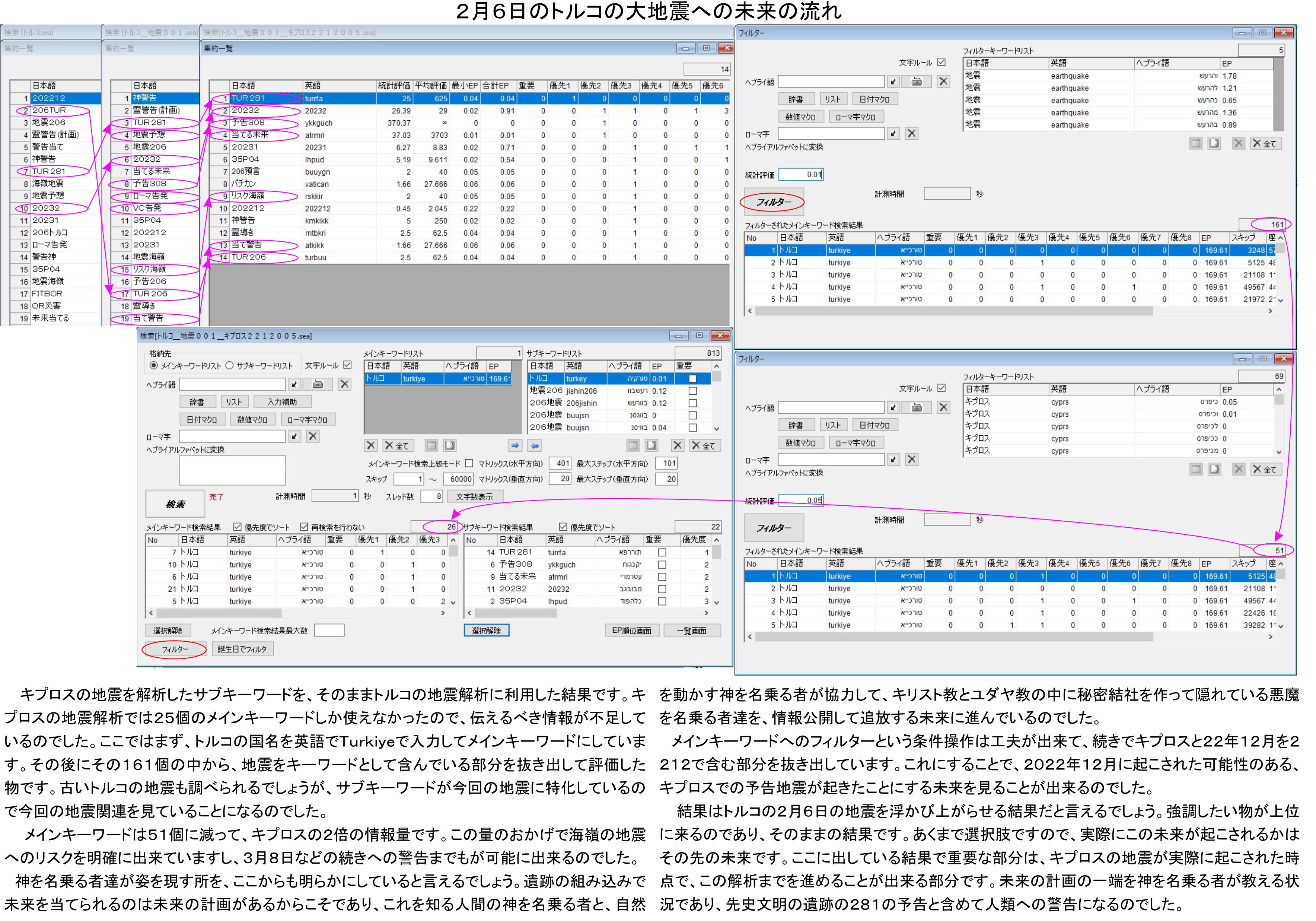Click blank copy icon under サブキーワードリスト
This screenshot has height=921, width=1316.
click(633, 445)
